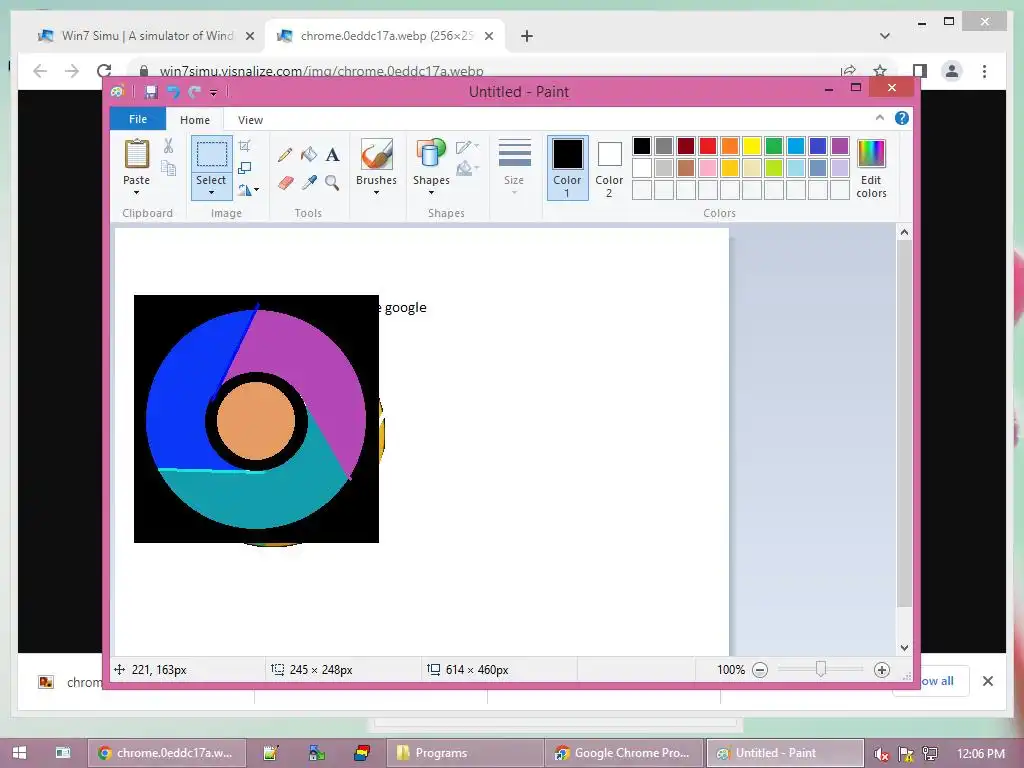
Task: Open Chrome tab search chevron
Action: pos(885,36)
